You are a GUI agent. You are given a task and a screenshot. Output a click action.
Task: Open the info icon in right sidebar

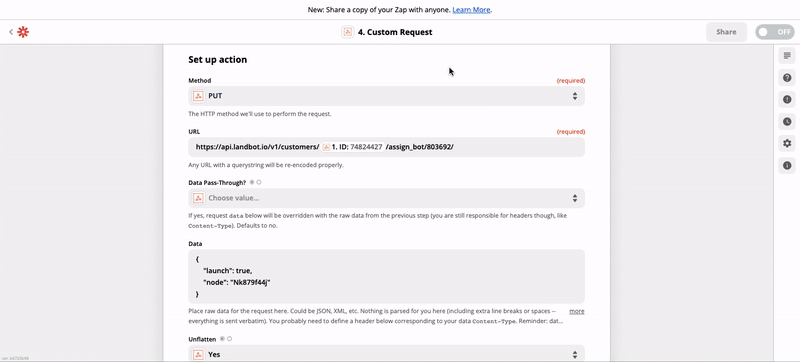pyautogui.click(x=787, y=165)
